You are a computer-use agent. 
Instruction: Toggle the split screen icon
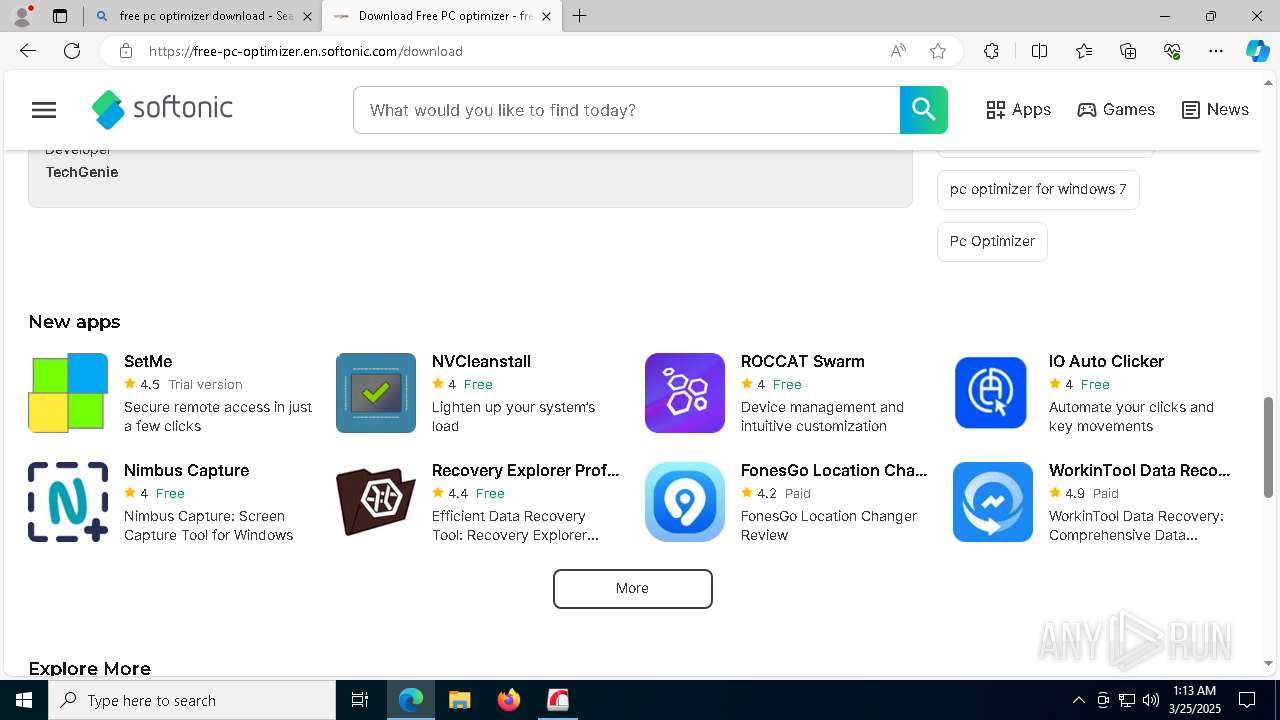1039,51
